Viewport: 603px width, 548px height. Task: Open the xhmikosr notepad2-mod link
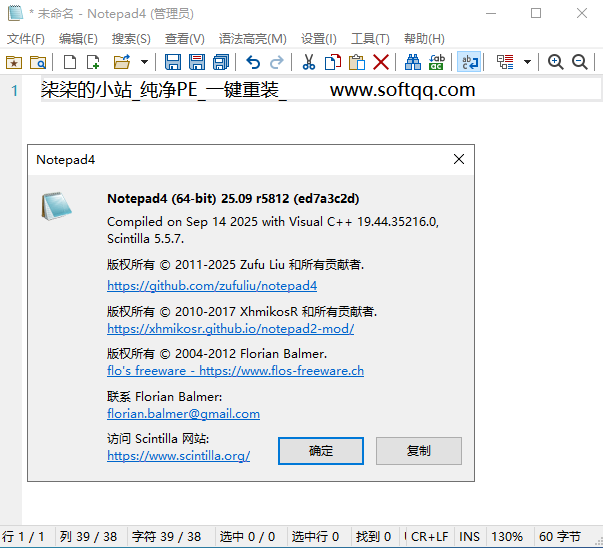[x=230, y=329]
